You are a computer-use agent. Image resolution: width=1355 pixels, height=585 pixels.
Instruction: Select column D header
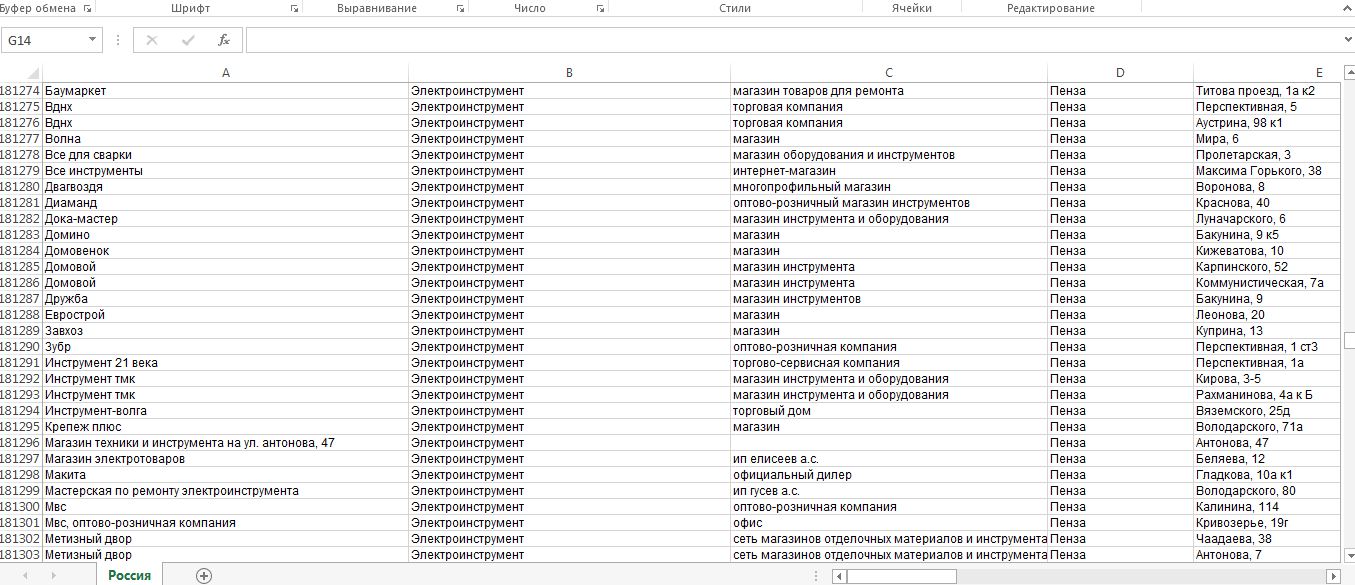[x=1120, y=73]
